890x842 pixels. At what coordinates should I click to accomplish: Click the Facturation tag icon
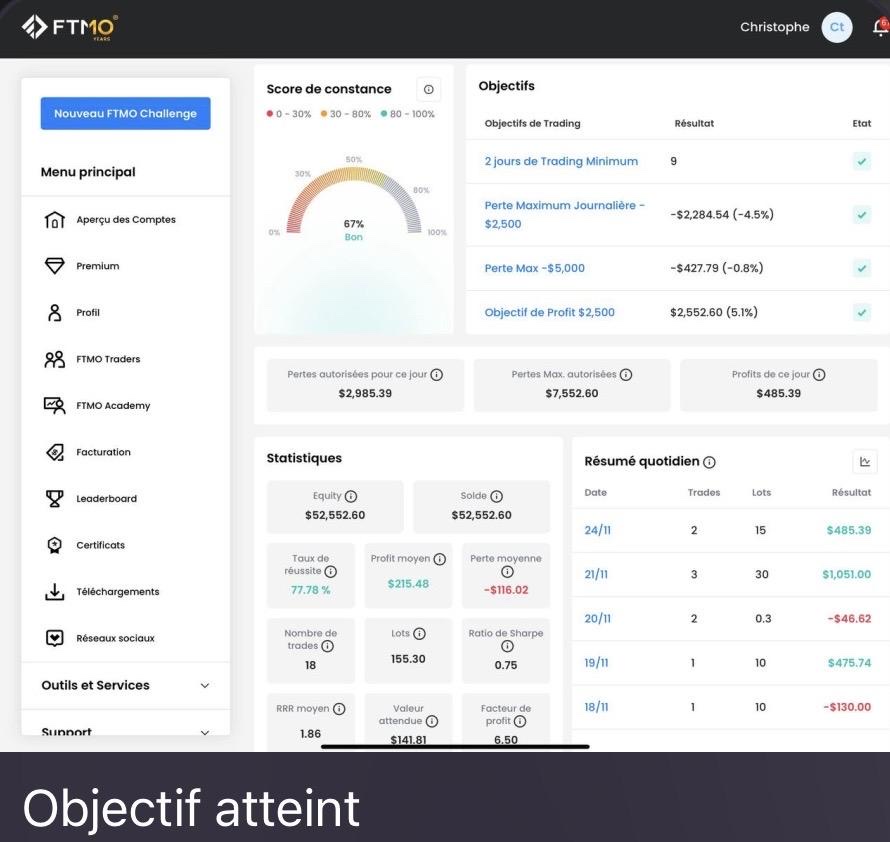[x=54, y=452]
